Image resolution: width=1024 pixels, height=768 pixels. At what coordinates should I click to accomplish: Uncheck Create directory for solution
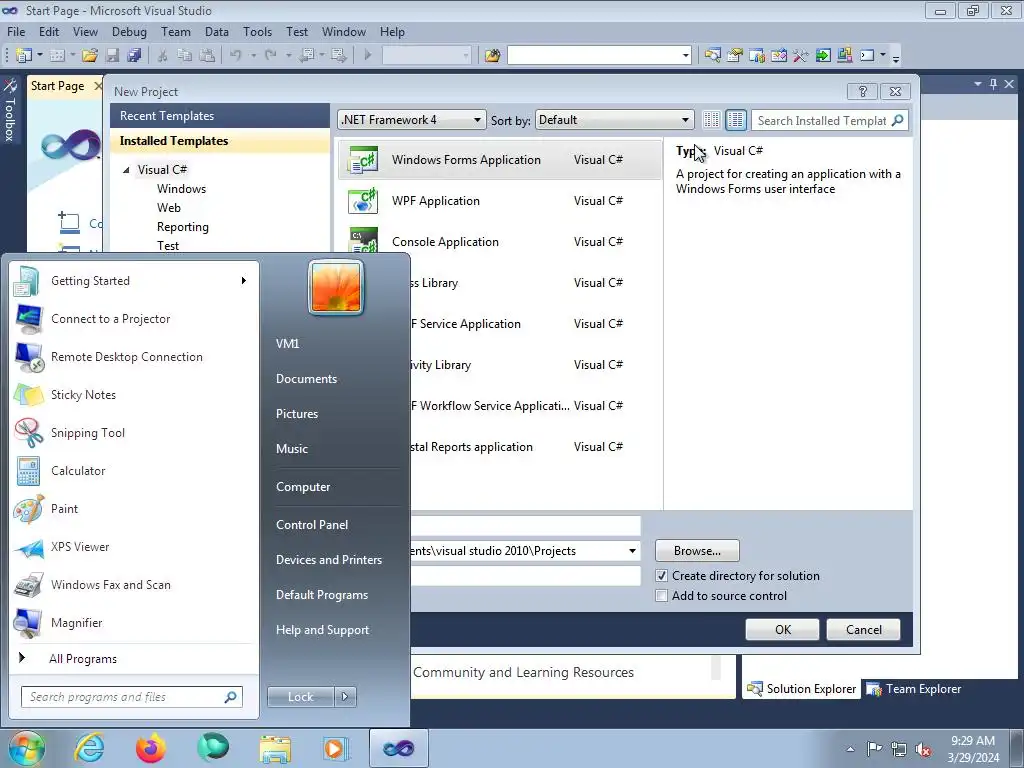tap(662, 576)
